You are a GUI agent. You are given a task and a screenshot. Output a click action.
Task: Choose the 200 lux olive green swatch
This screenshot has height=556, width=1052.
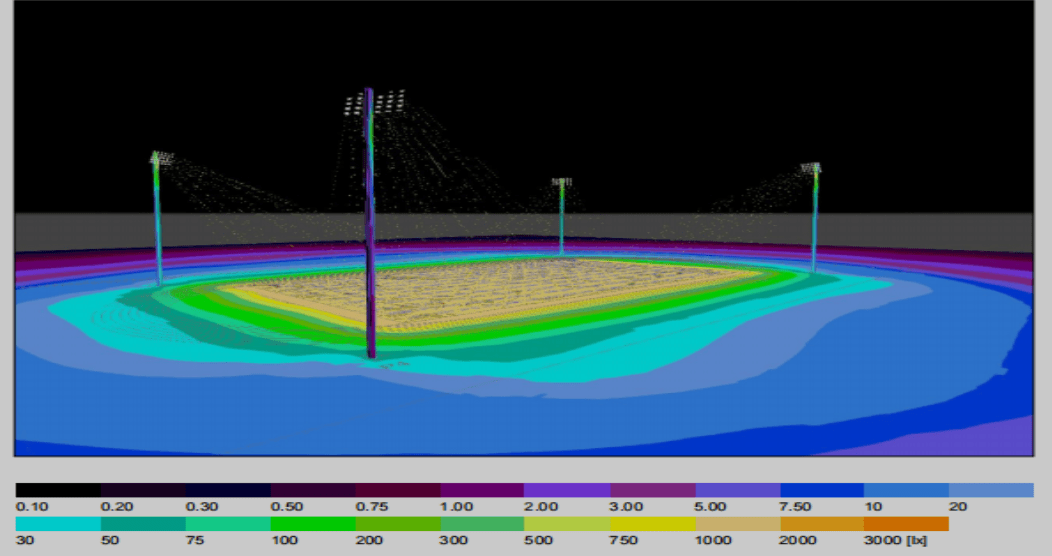(398, 523)
